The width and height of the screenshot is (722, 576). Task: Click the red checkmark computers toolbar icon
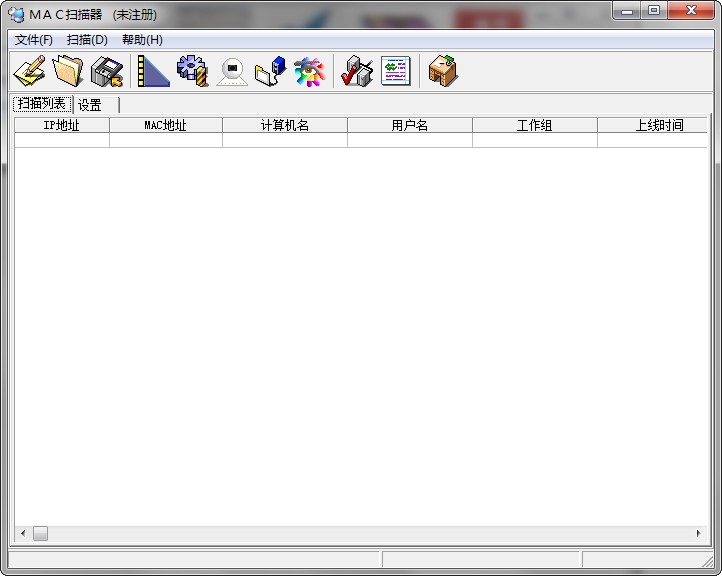(x=356, y=71)
